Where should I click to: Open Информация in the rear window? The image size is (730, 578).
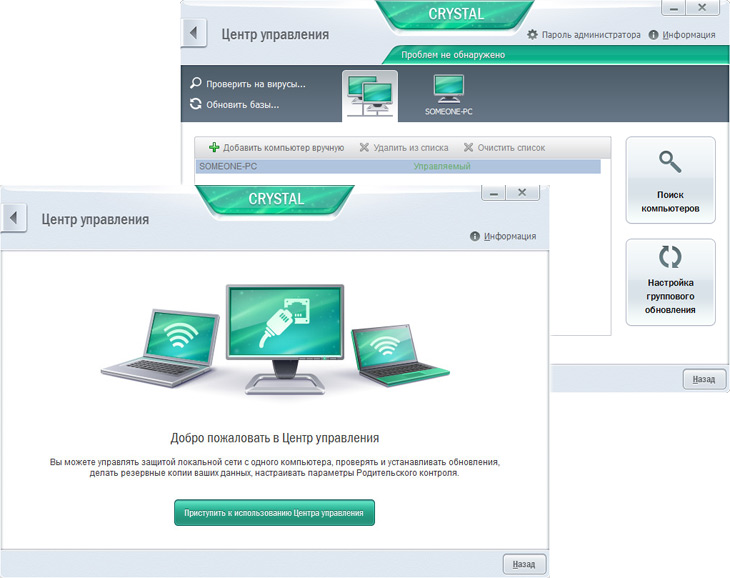pyautogui.click(x=689, y=35)
